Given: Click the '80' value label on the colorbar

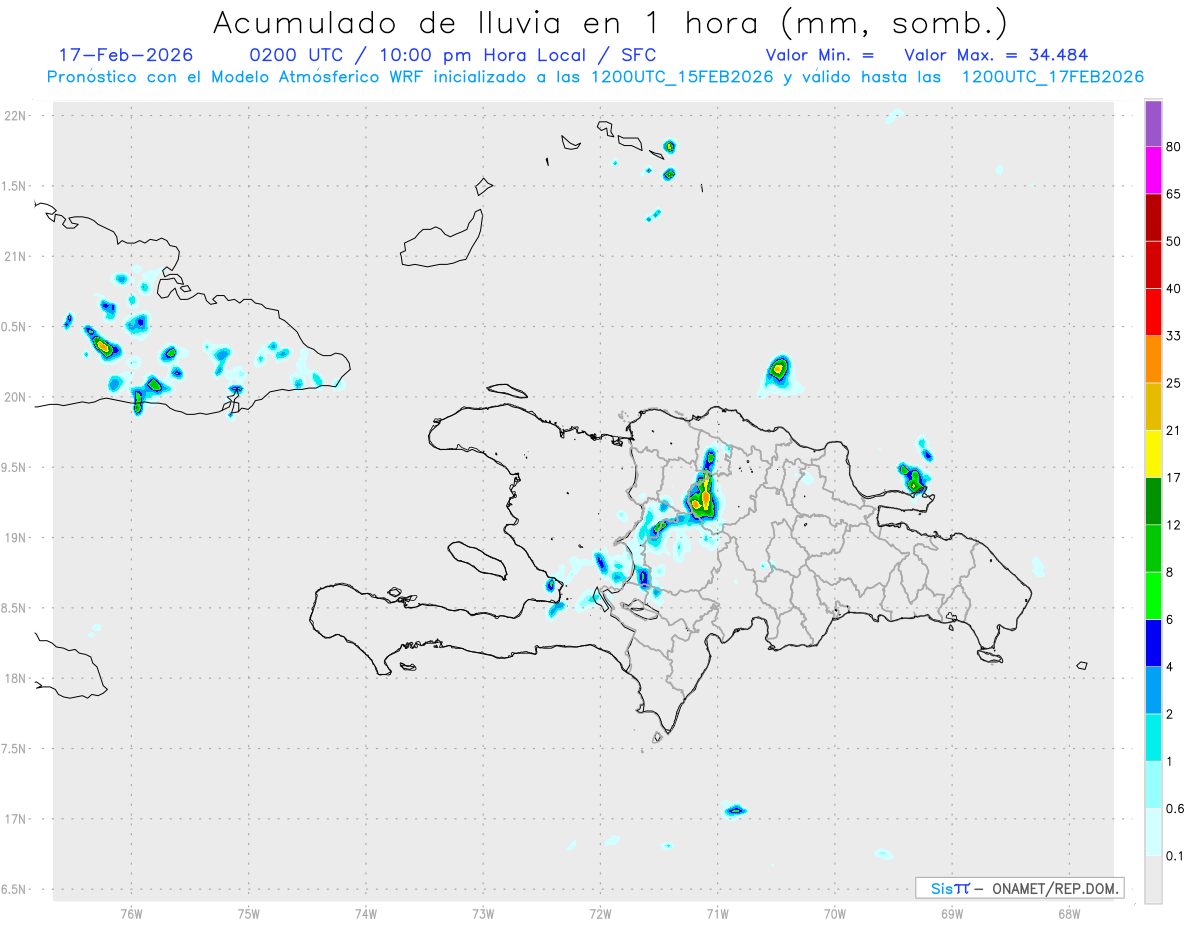Looking at the screenshot, I should pos(1174,147).
